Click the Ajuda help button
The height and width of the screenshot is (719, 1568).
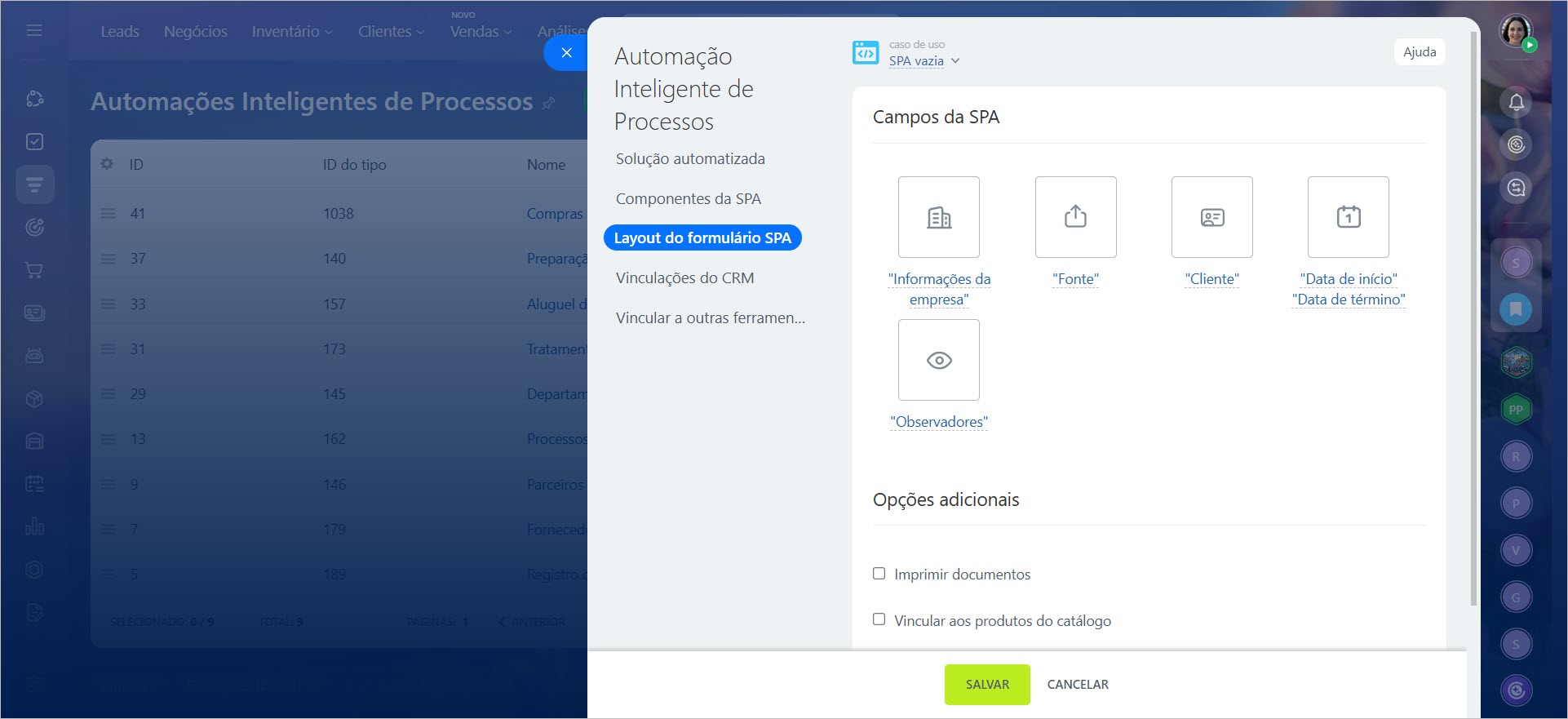(1419, 52)
